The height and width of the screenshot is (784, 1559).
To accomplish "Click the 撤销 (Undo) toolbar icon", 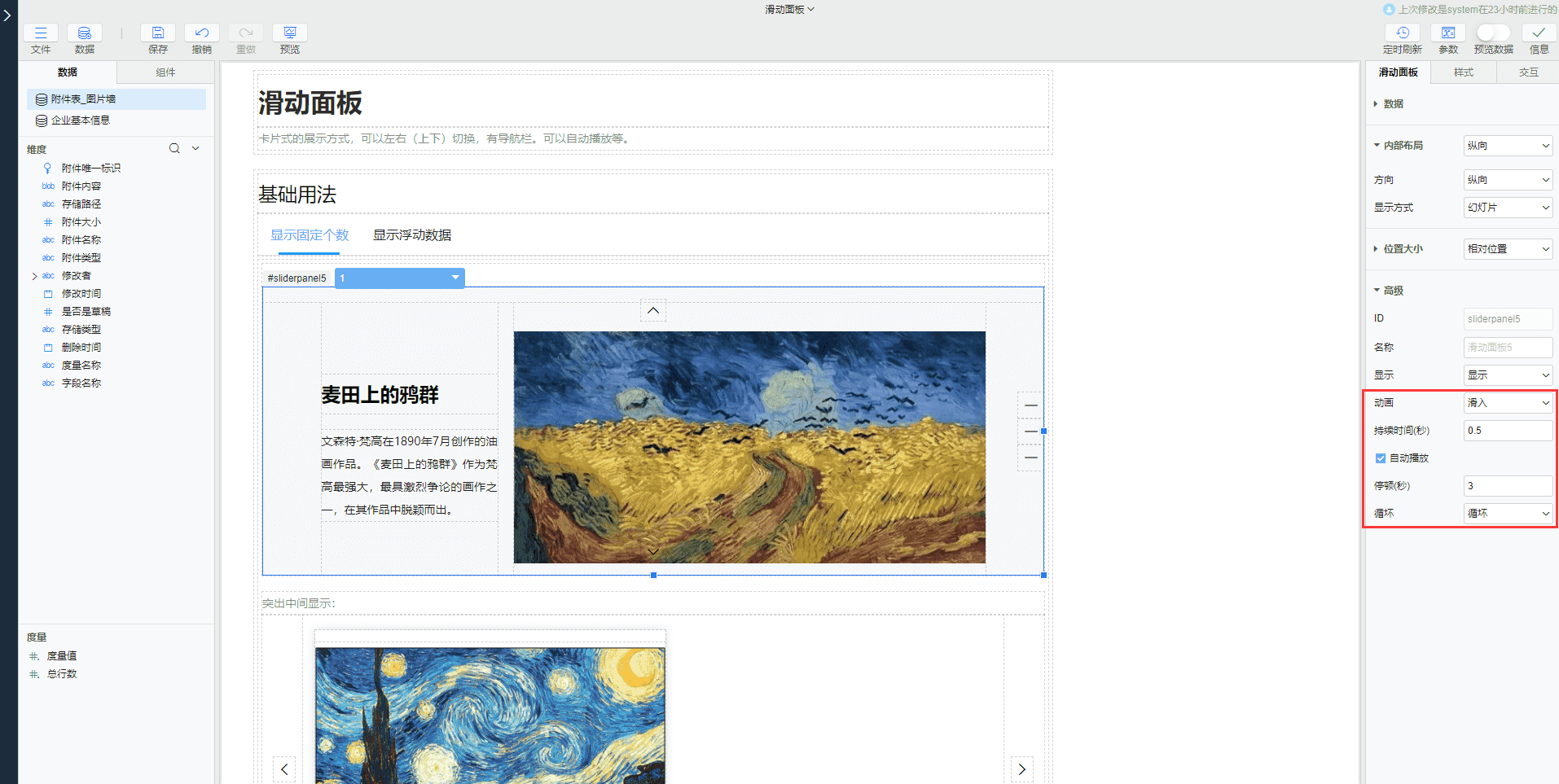I will coord(202,33).
